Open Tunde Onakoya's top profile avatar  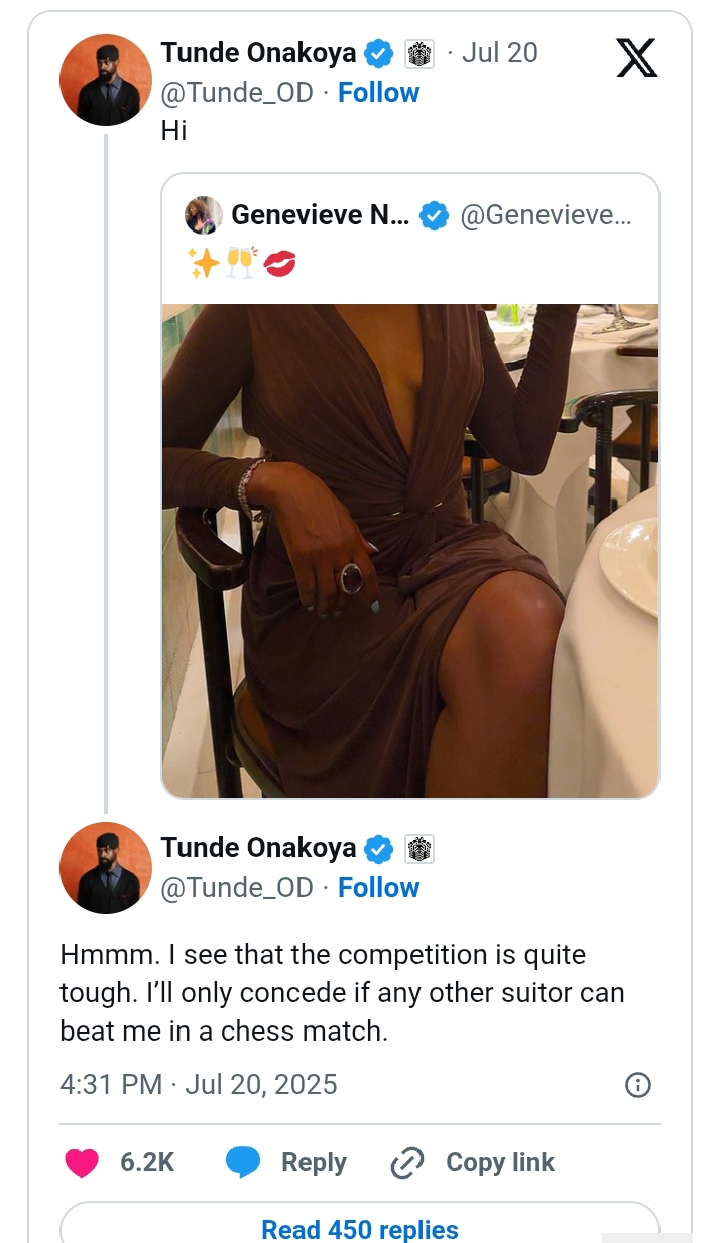(106, 80)
